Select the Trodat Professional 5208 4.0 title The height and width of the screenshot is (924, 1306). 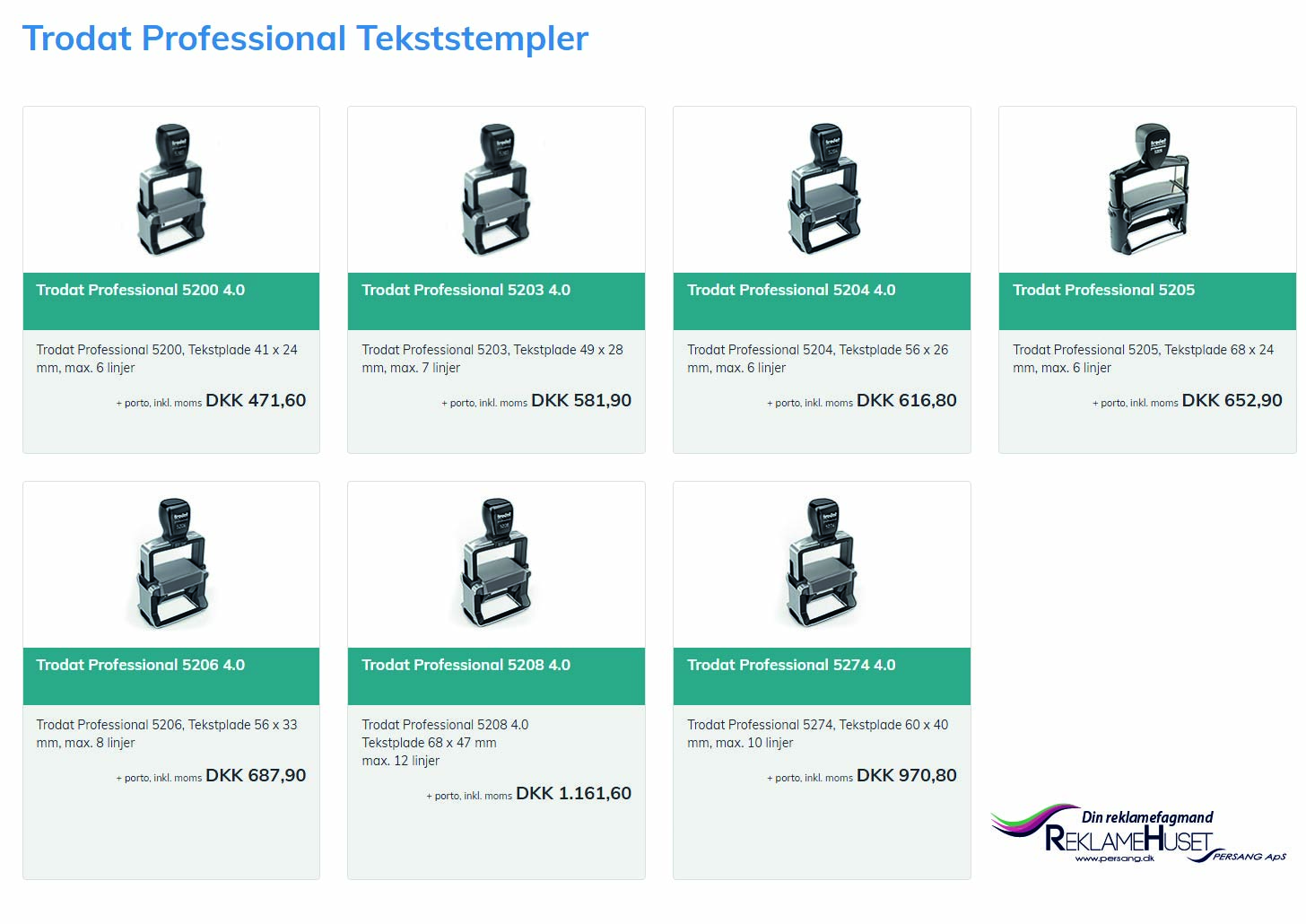466,665
